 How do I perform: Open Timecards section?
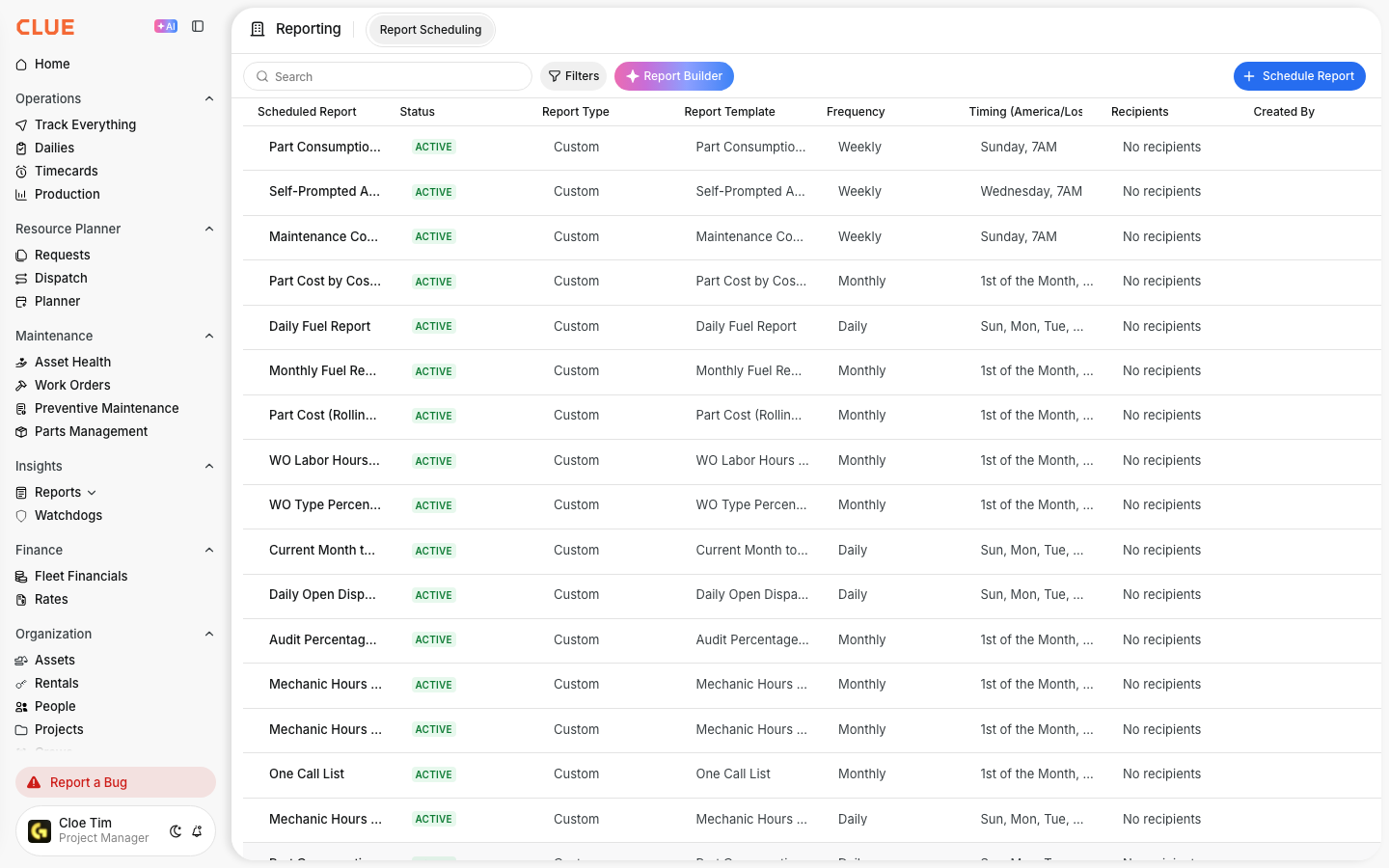click(66, 171)
